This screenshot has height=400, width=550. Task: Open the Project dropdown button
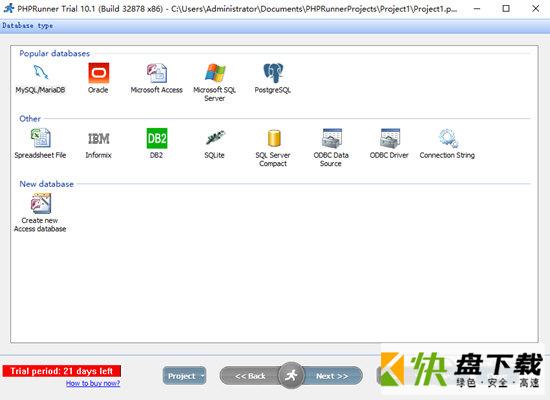pyautogui.click(x=185, y=376)
